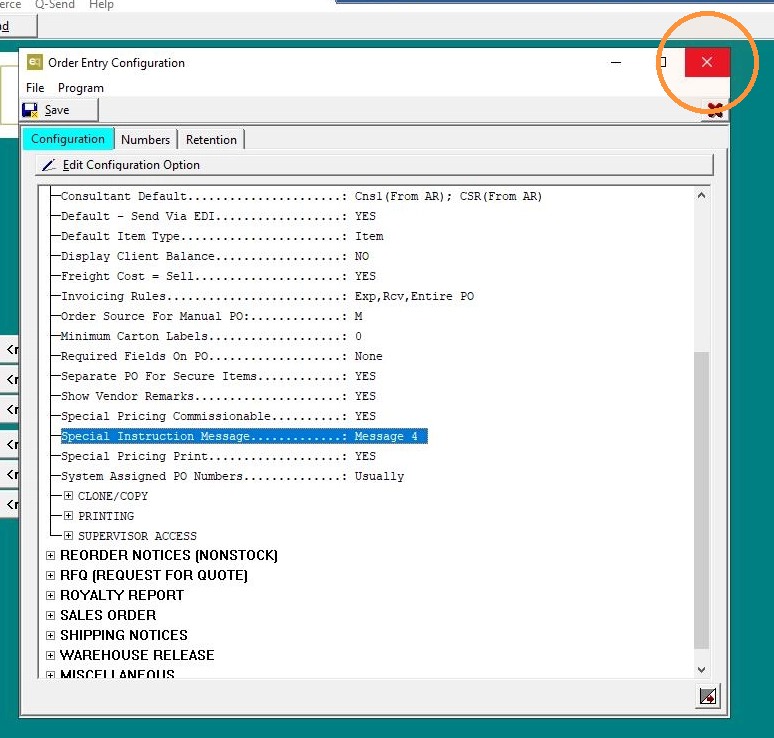The image size is (774, 738).
Task: Close the Order Entry Configuration window
Action: coord(707,62)
